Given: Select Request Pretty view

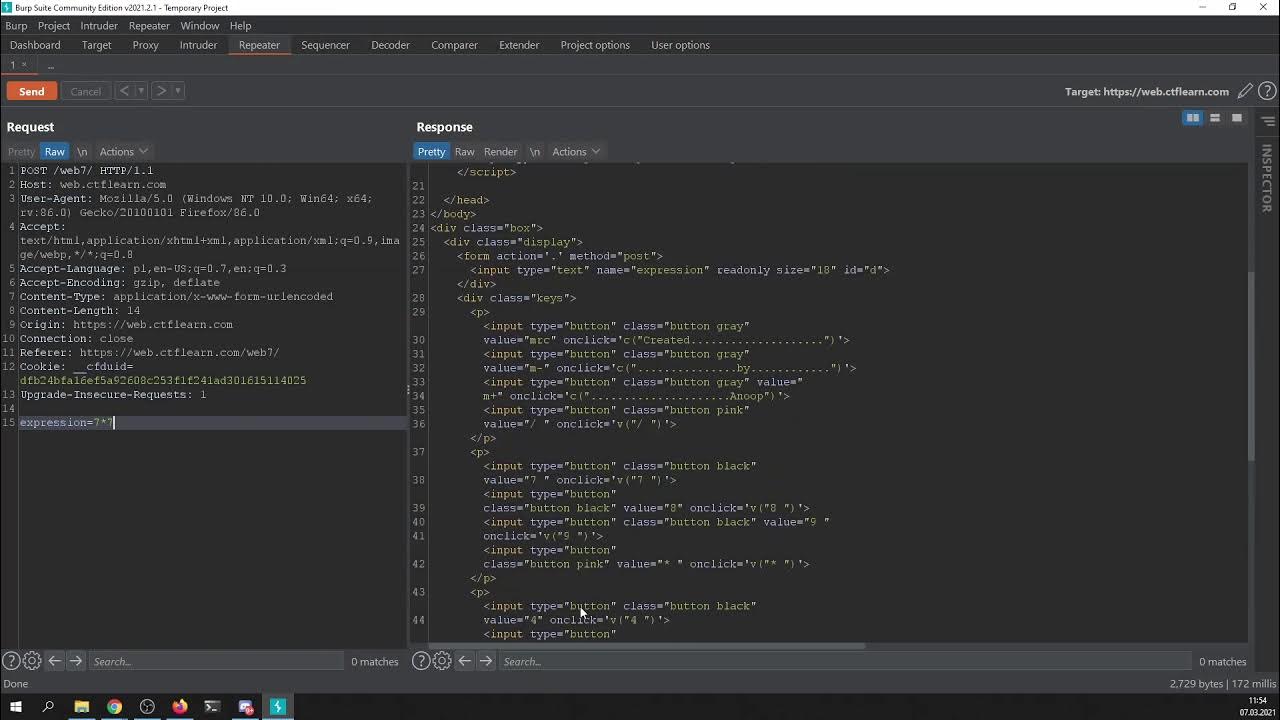Looking at the screenshot, I should tap(21, 152).
